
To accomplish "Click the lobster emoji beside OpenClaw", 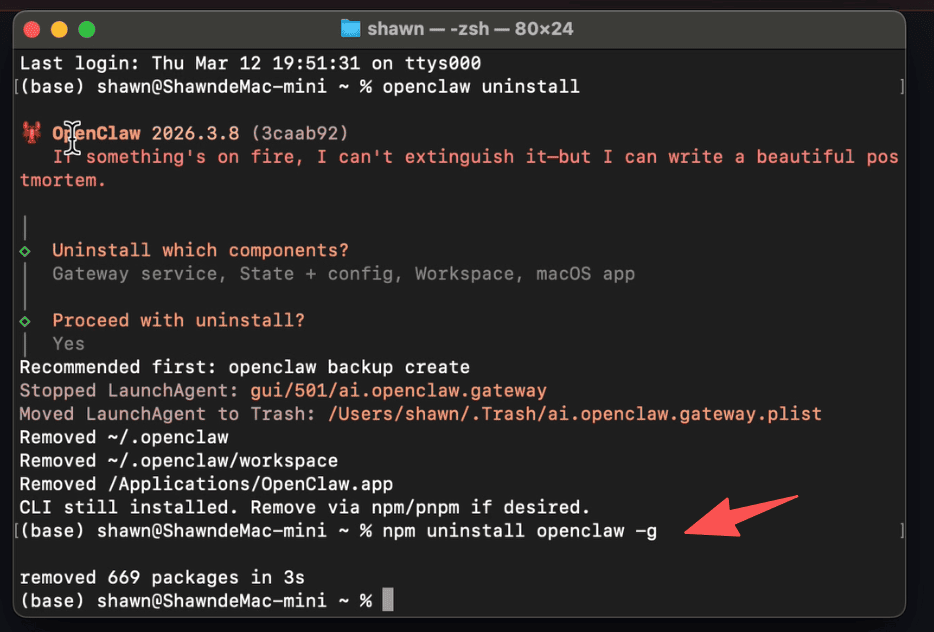I will point(32,134).
